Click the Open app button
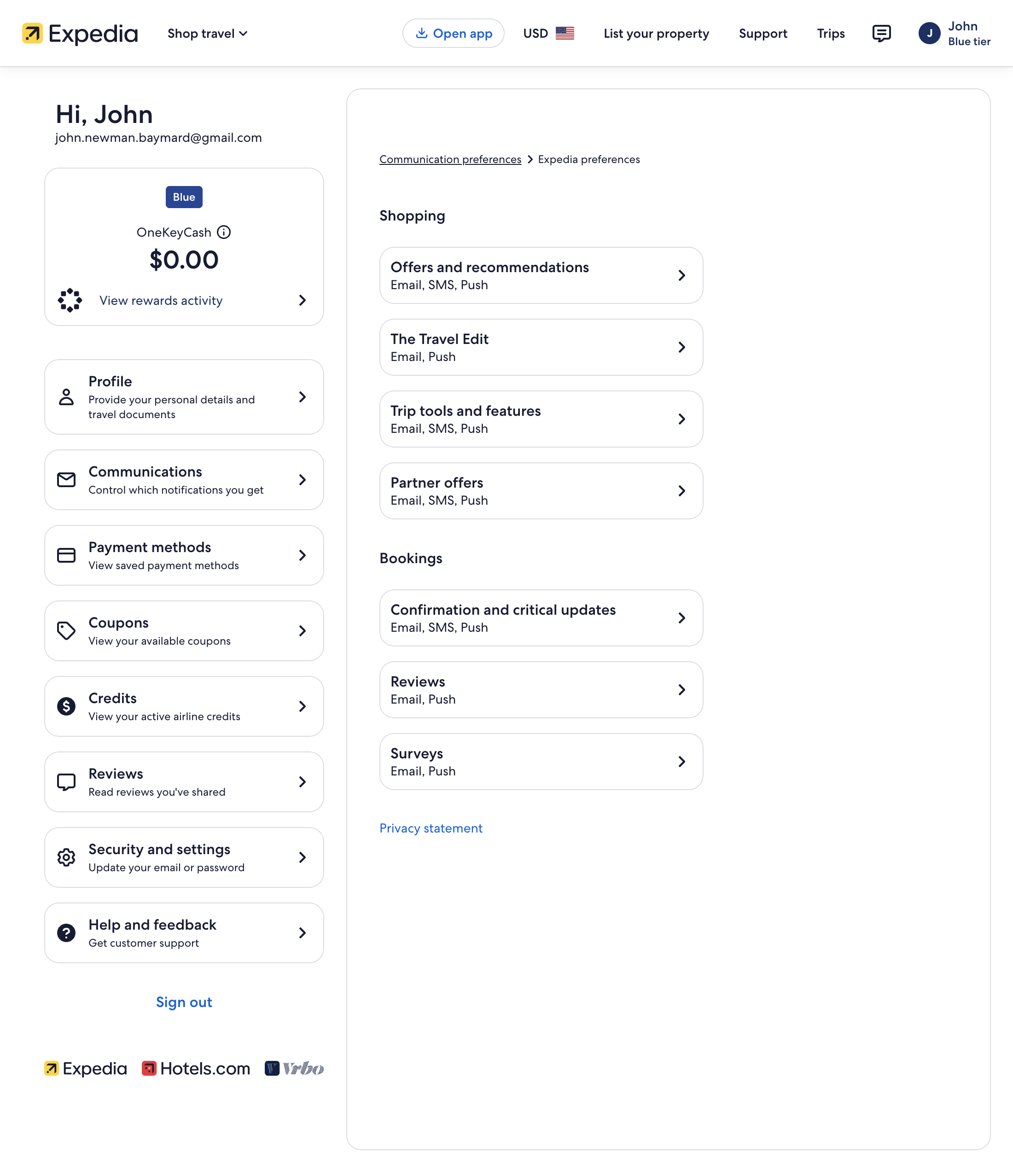 (453, 33)
